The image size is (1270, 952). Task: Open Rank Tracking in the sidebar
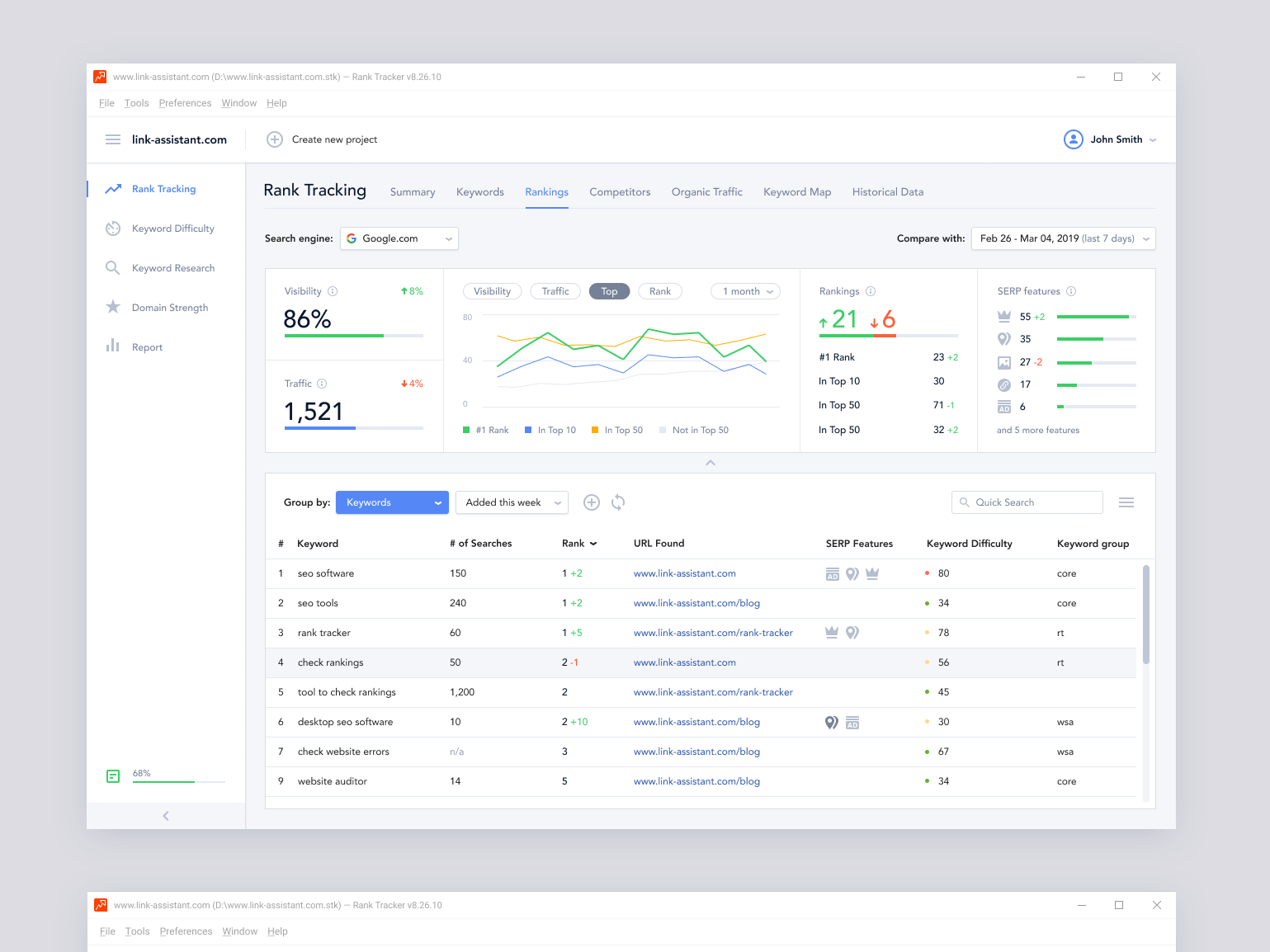tap(164, 189)
